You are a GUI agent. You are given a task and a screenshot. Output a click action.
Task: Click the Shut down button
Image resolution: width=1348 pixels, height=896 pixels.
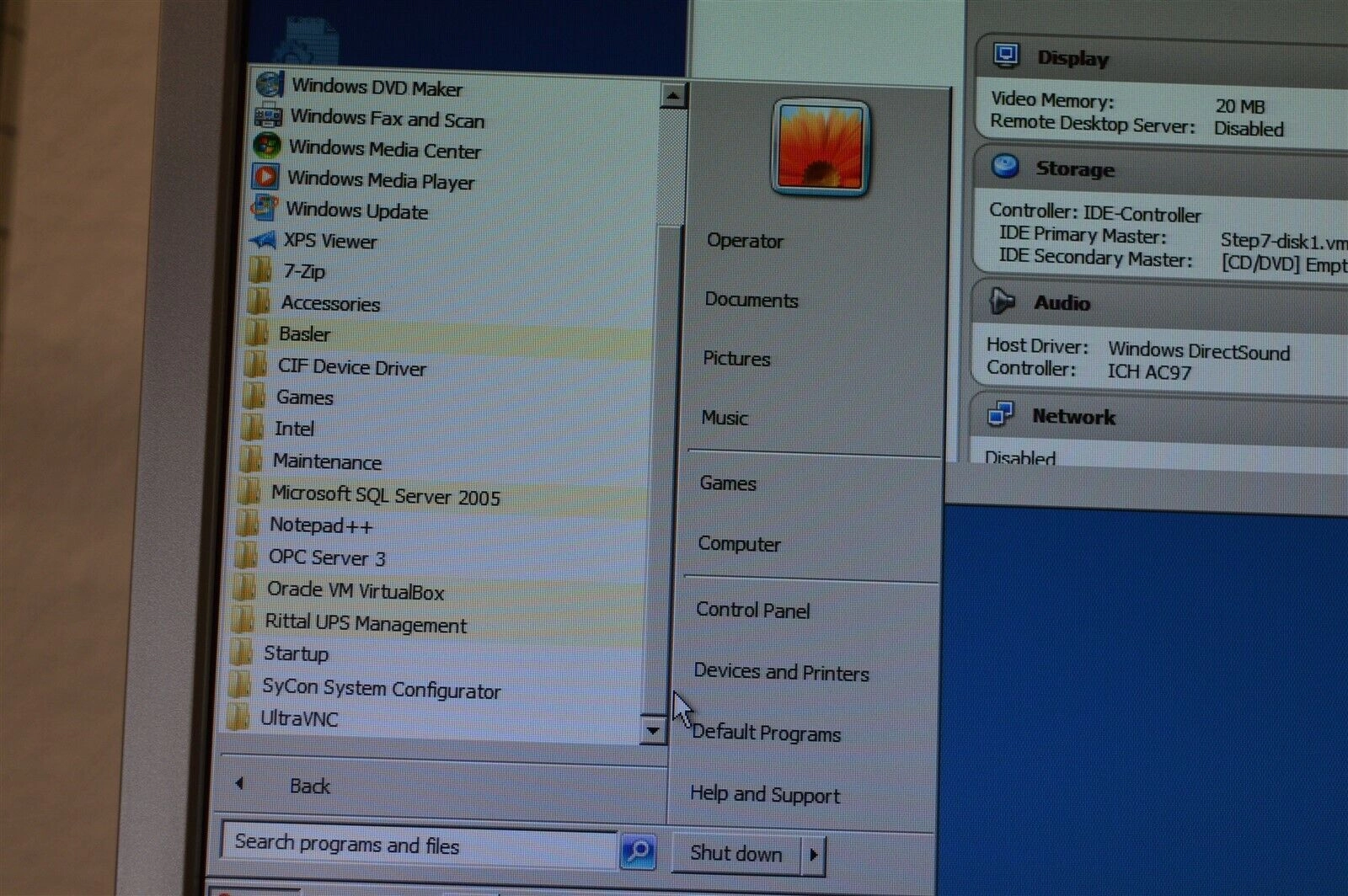pyautogui.click(x=736, y=853)
